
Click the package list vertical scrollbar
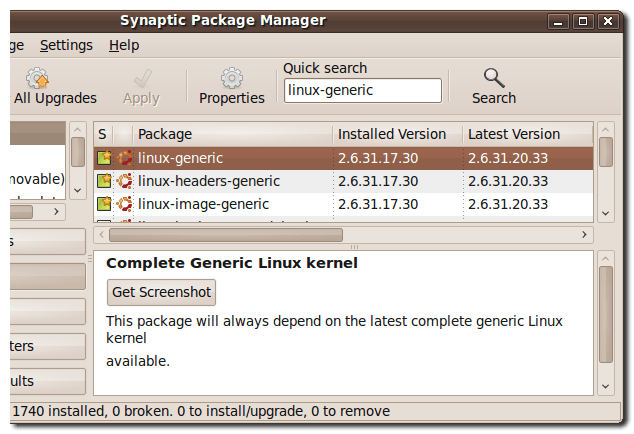(605, 152)
